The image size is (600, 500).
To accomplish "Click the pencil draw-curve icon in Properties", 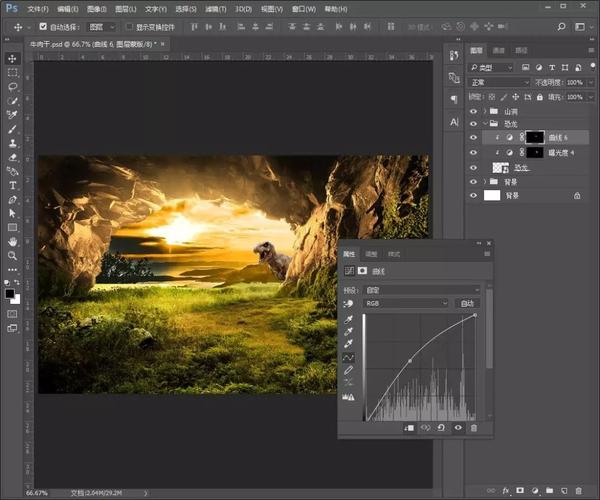I will [349, 370].
